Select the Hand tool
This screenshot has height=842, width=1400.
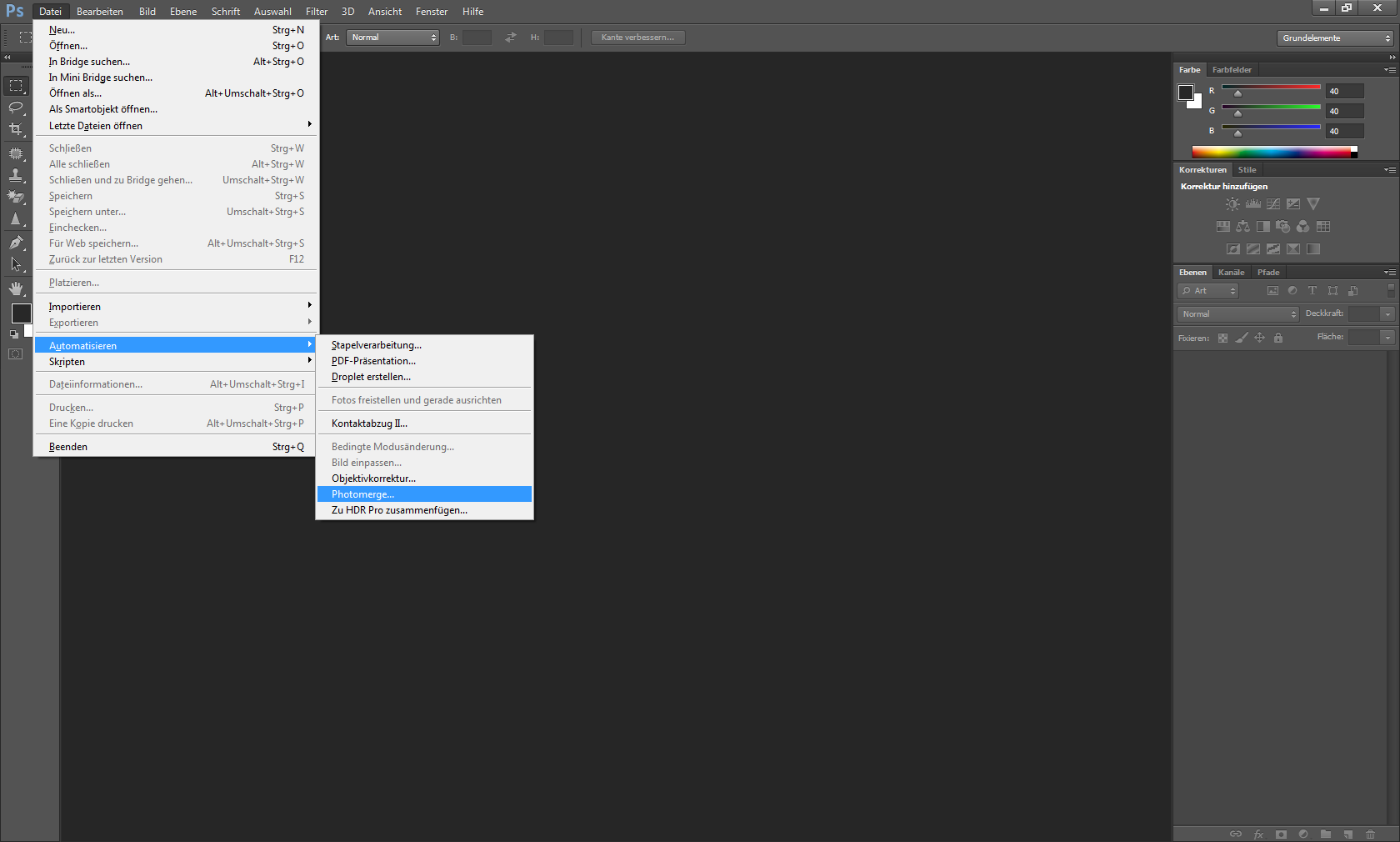(x=16, y=288)
